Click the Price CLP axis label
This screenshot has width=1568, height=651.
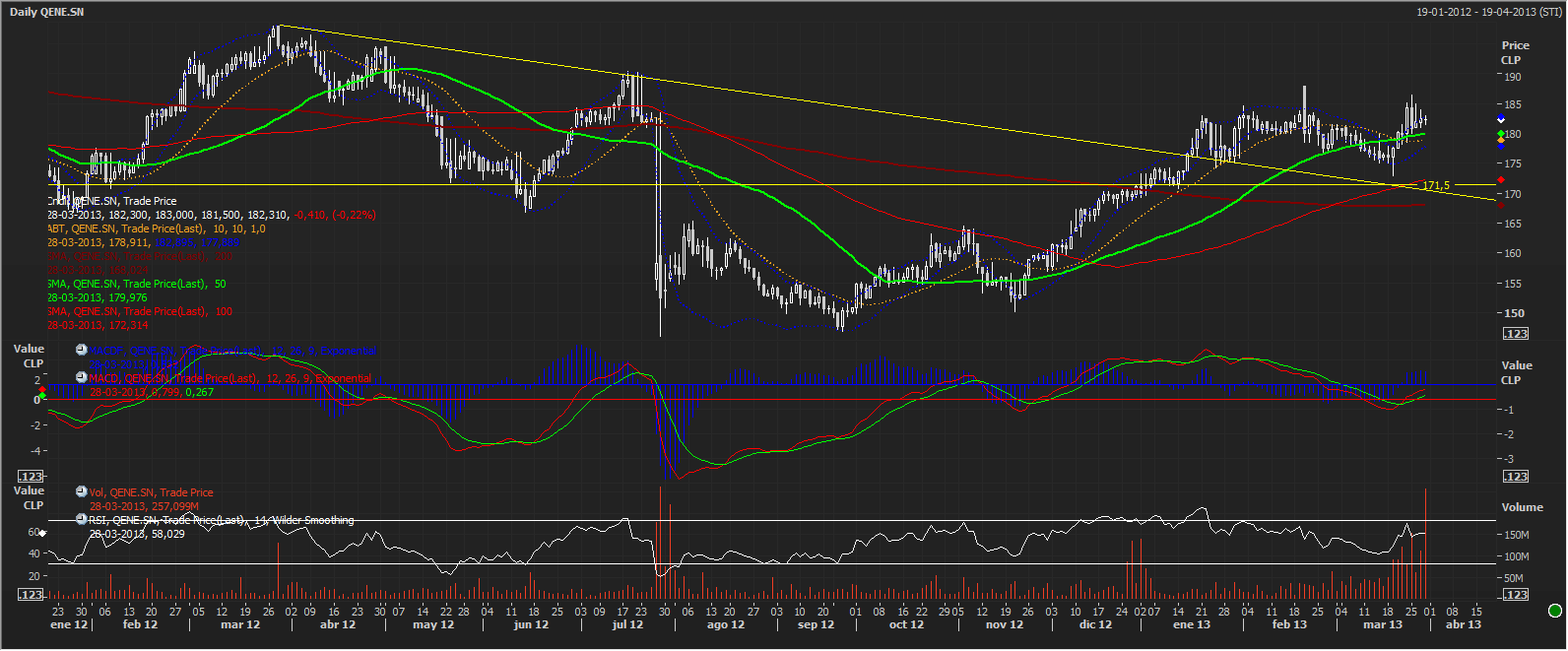[x=1515, y=52]
